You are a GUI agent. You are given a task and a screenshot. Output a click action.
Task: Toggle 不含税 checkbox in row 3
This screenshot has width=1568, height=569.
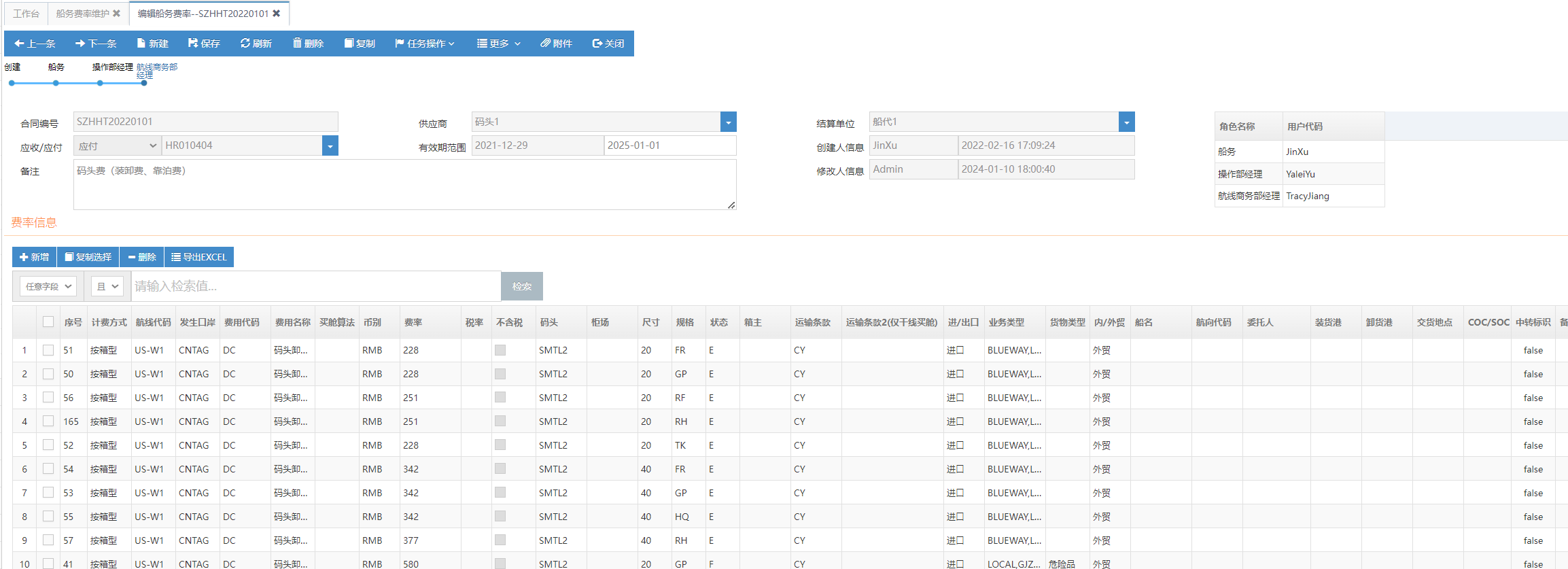point(500,398)
